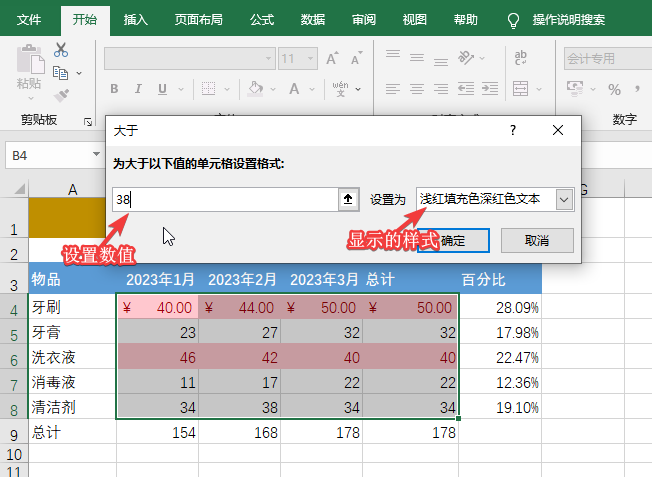This screenshot has width=652, height=477.
Task: Click the lightbulb Tell Me icon
Action: (514, 20)
